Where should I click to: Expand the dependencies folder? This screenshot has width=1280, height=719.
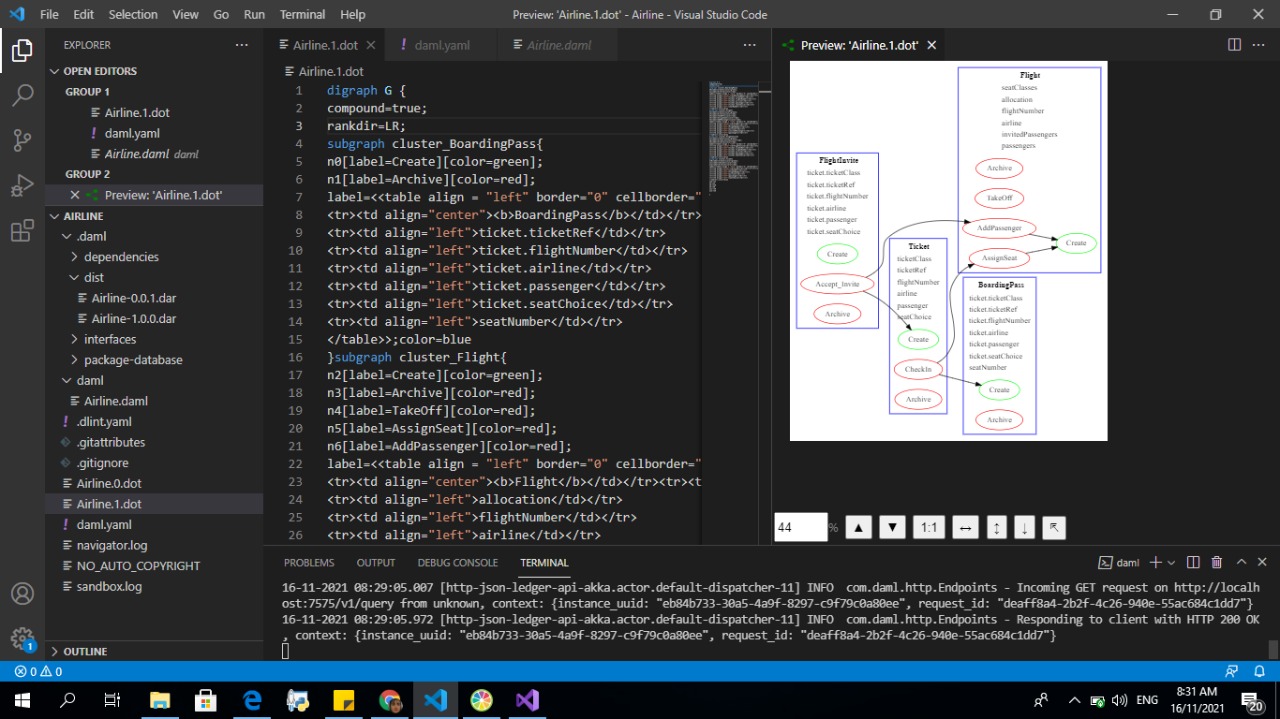point(121,257)
